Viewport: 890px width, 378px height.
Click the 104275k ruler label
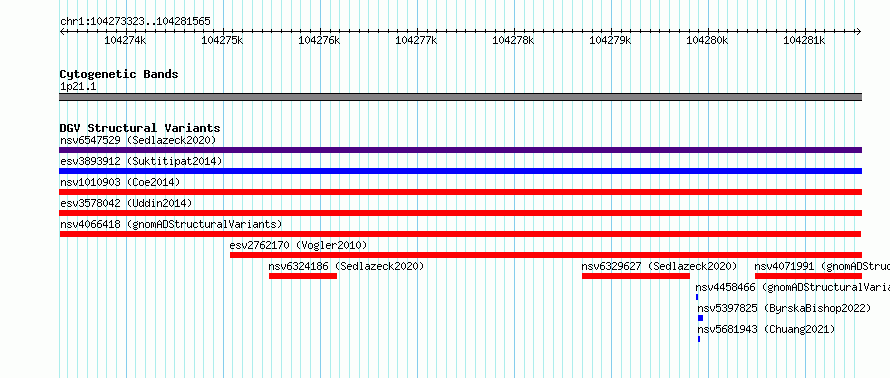coord(222,40)
